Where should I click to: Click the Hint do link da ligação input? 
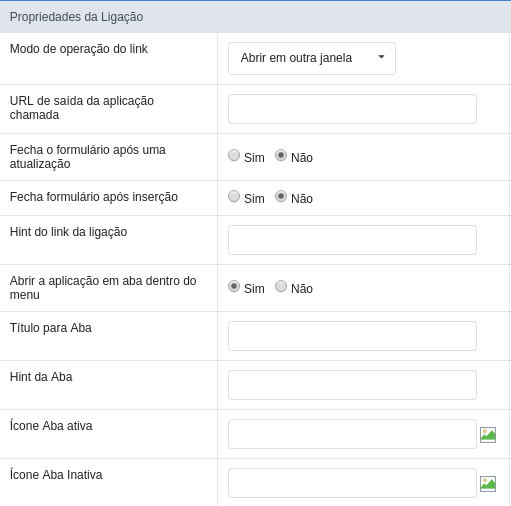[x=352, y=240]
